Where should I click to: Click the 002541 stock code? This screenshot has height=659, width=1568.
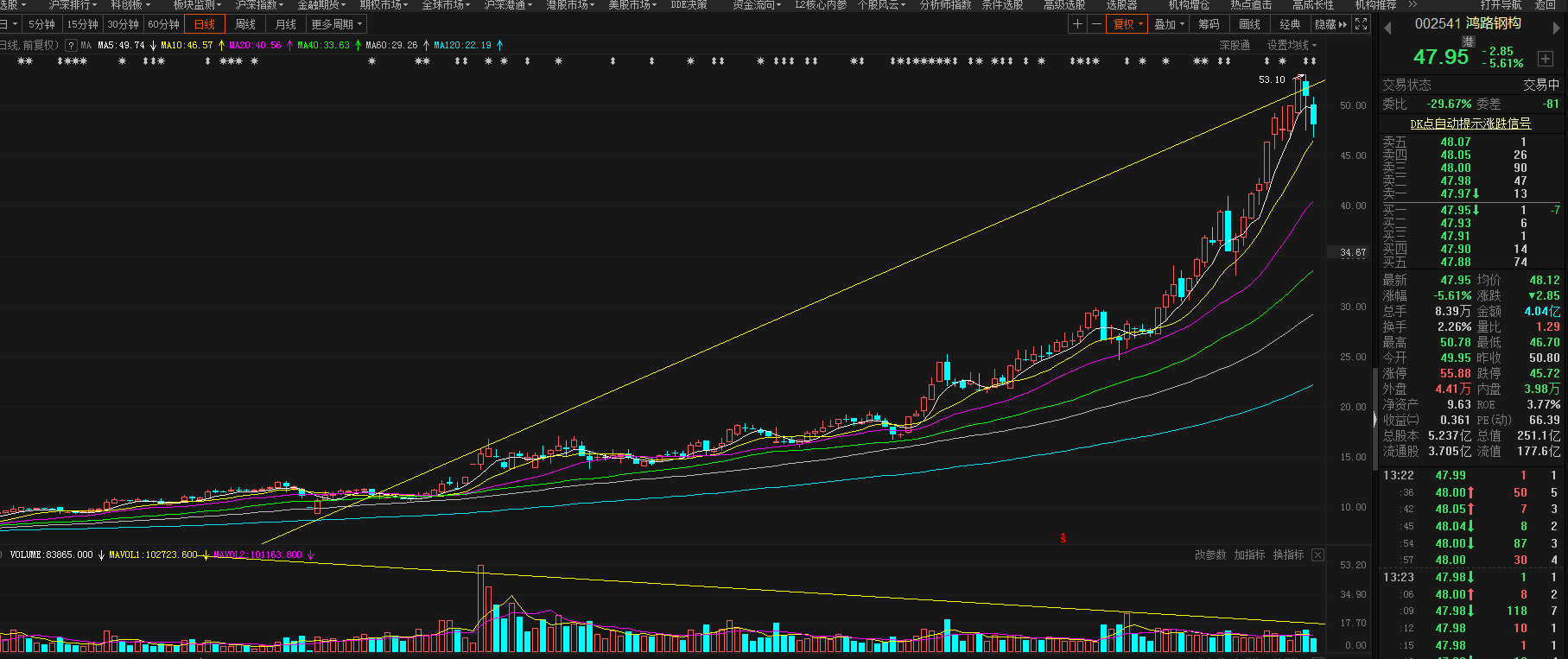tap(1438, 23)
